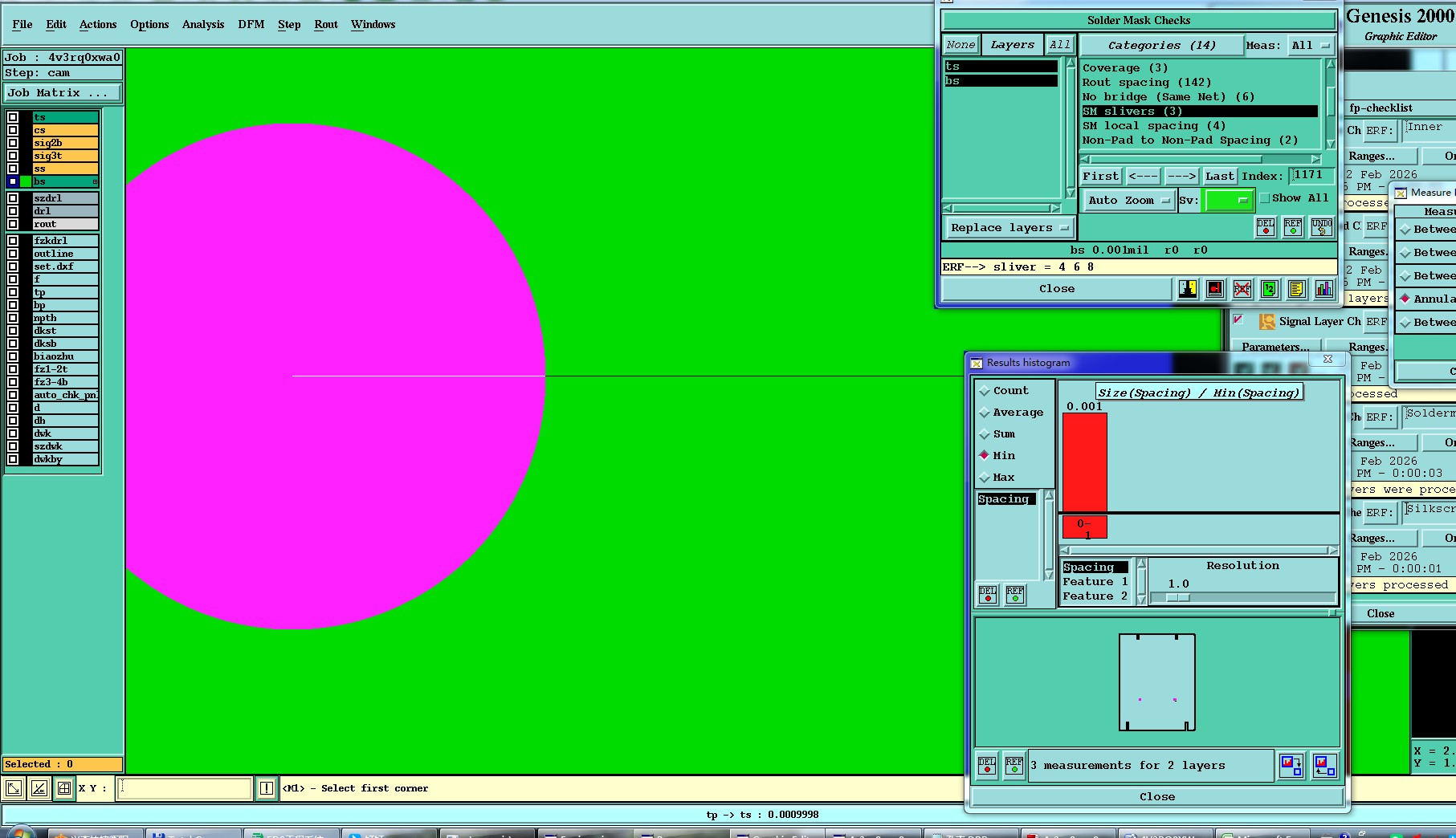Open the Actions menu

(x=98, y=24)
